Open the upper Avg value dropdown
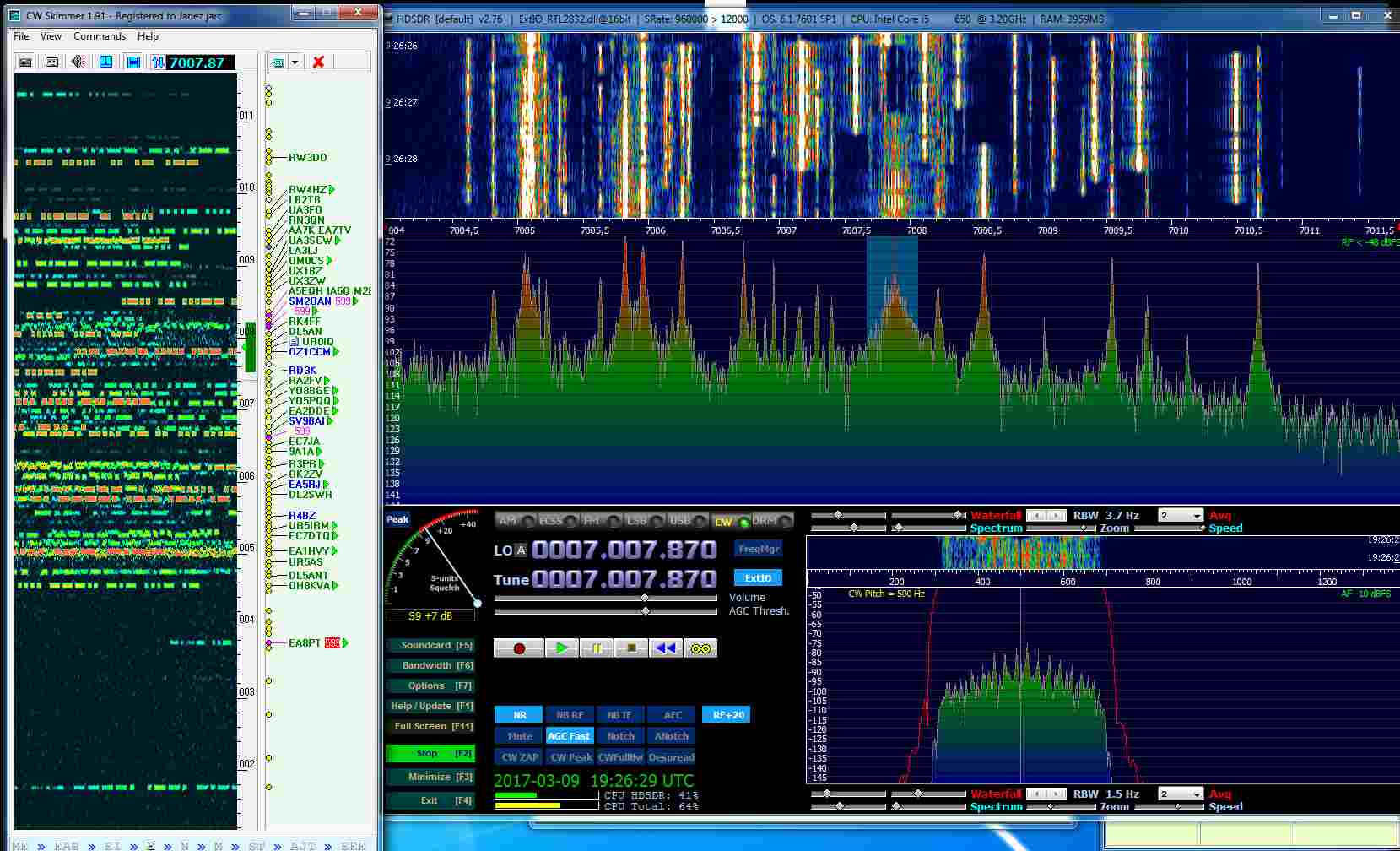 [1197, 516]
